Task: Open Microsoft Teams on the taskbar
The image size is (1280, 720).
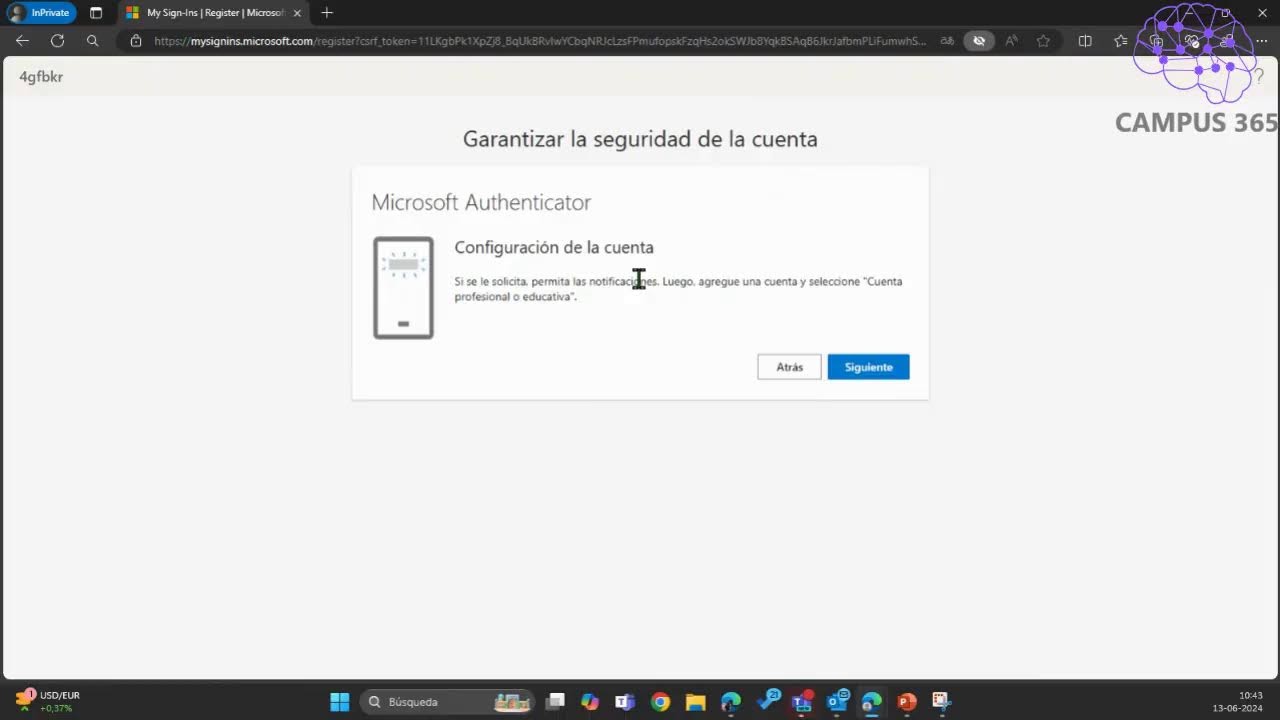Action: click(x=625, y=702)
